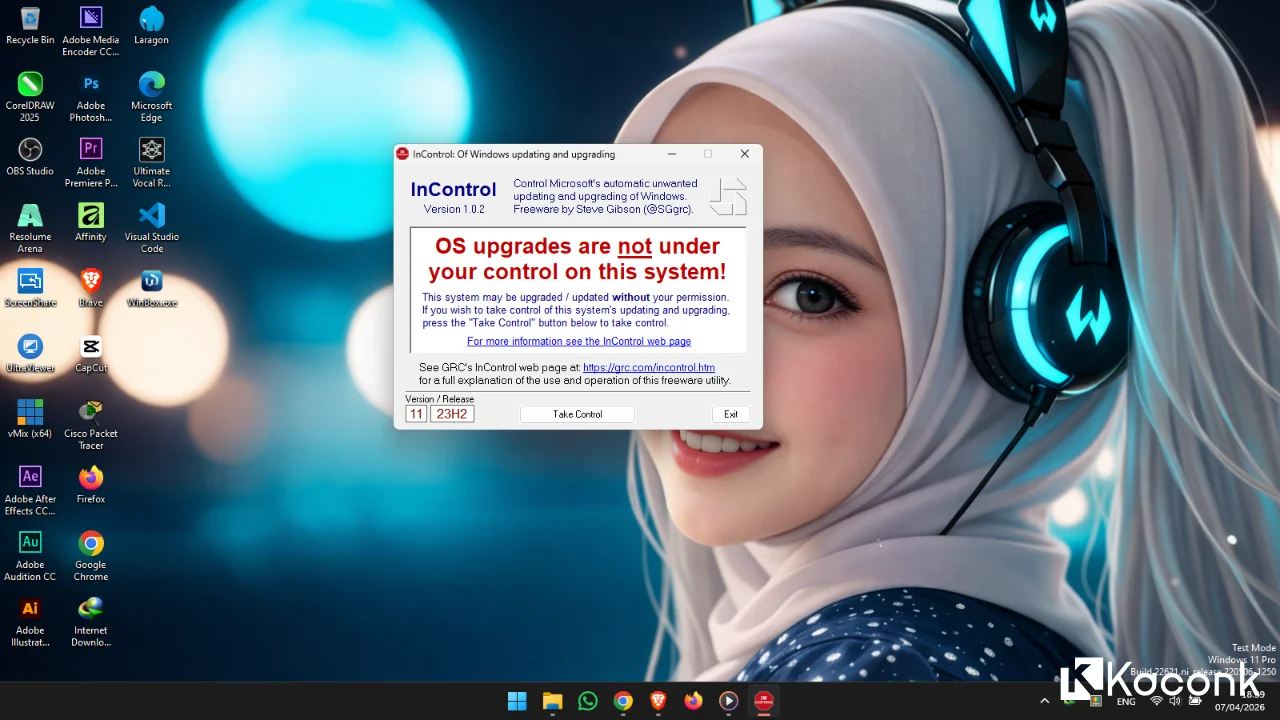
Task: Open WhatsApp from the taskbar
Action: click(588, 701)
